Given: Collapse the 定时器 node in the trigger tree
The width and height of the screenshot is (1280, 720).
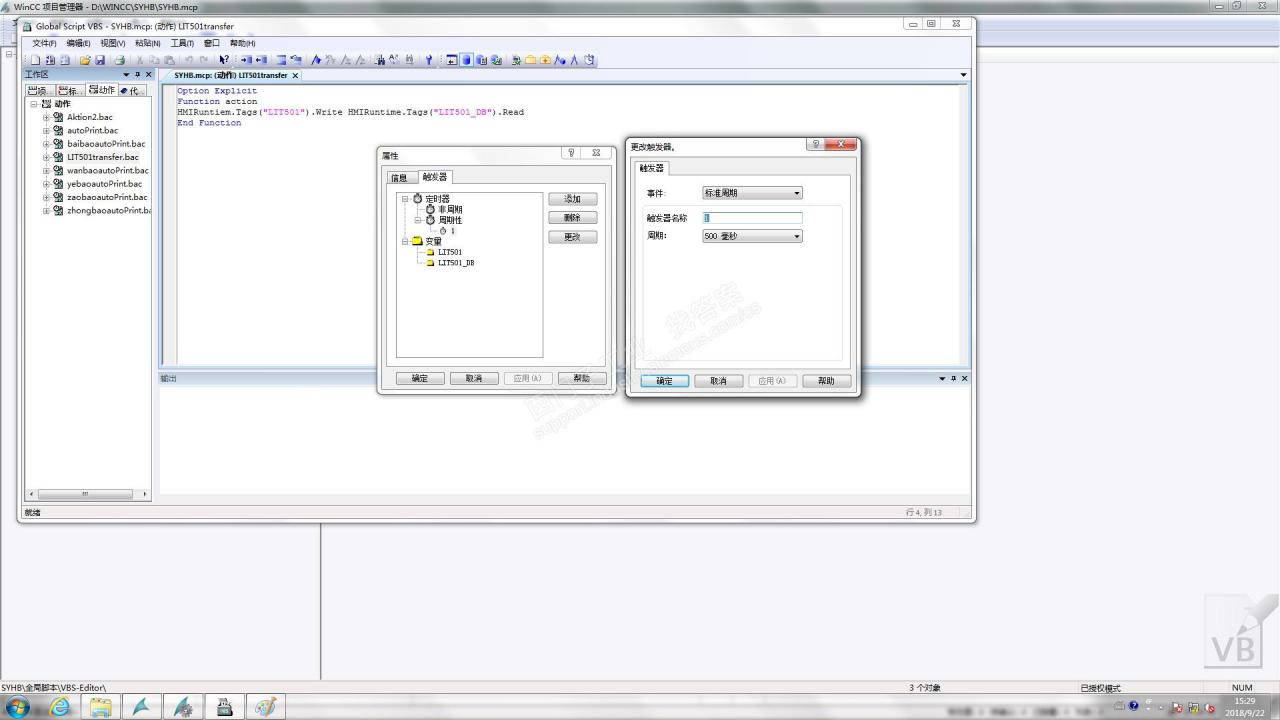Looking at the screenshot, I should tap(405, 199).
